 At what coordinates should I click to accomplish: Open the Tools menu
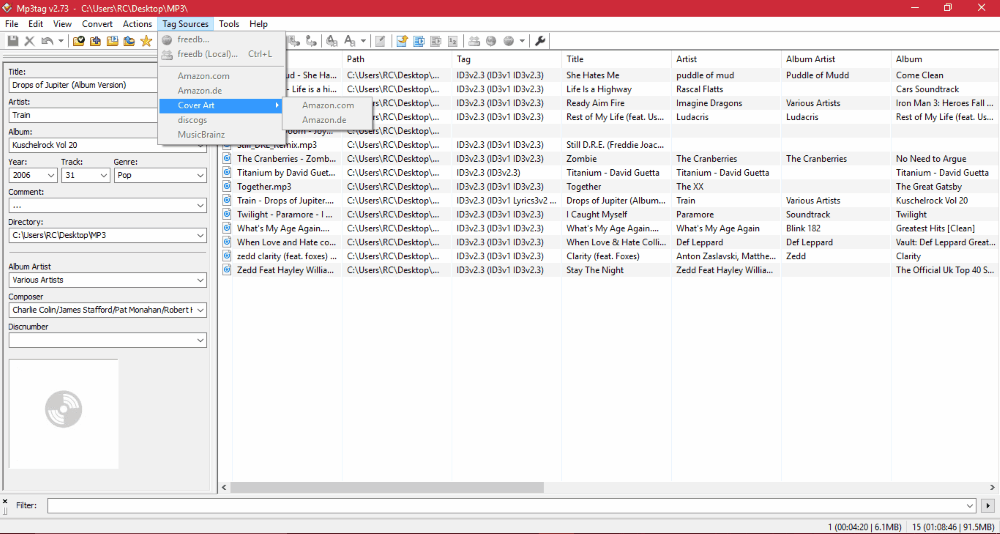click(229, 24)
